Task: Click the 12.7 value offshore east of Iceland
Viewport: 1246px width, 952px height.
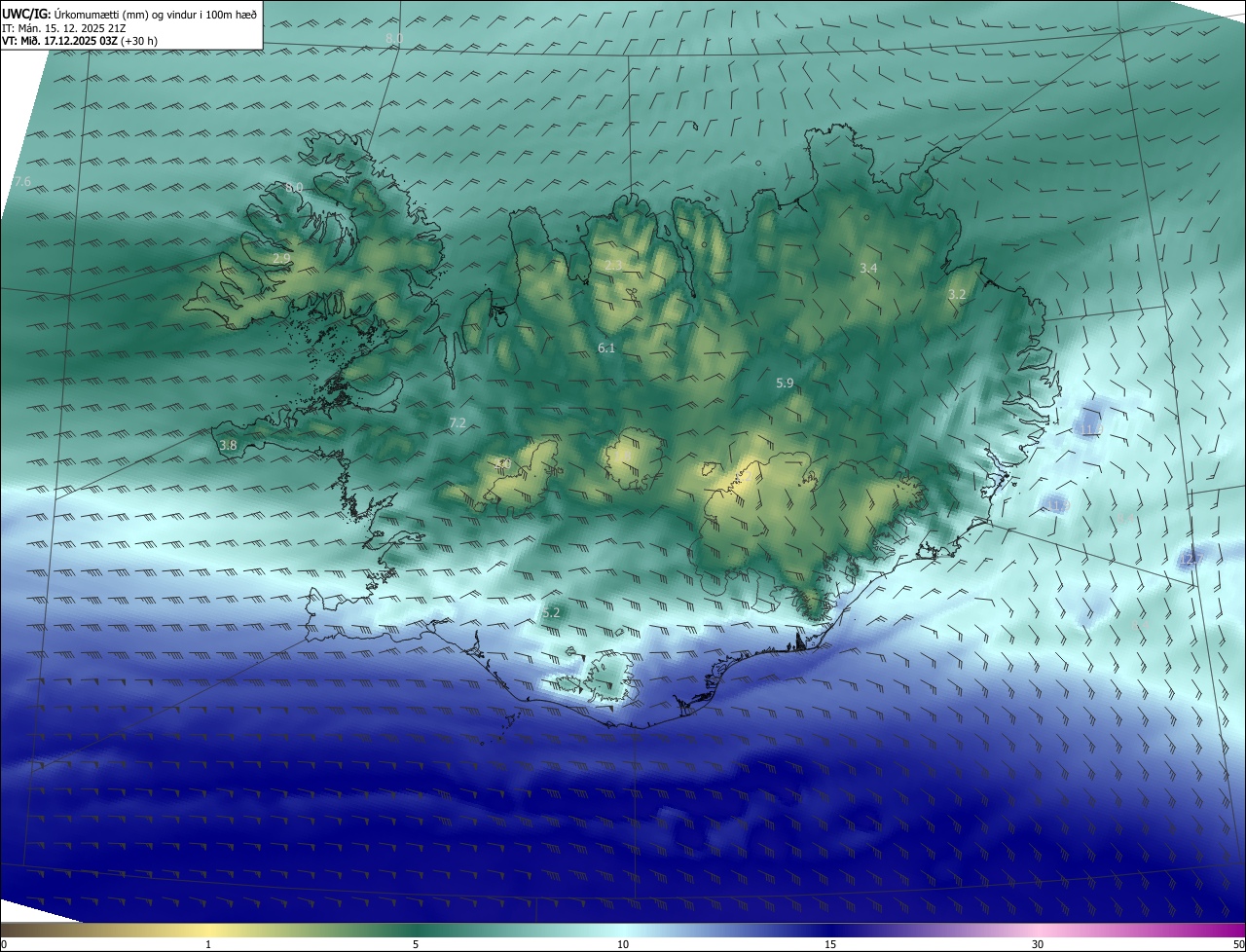Action: tap(1191, 559)
